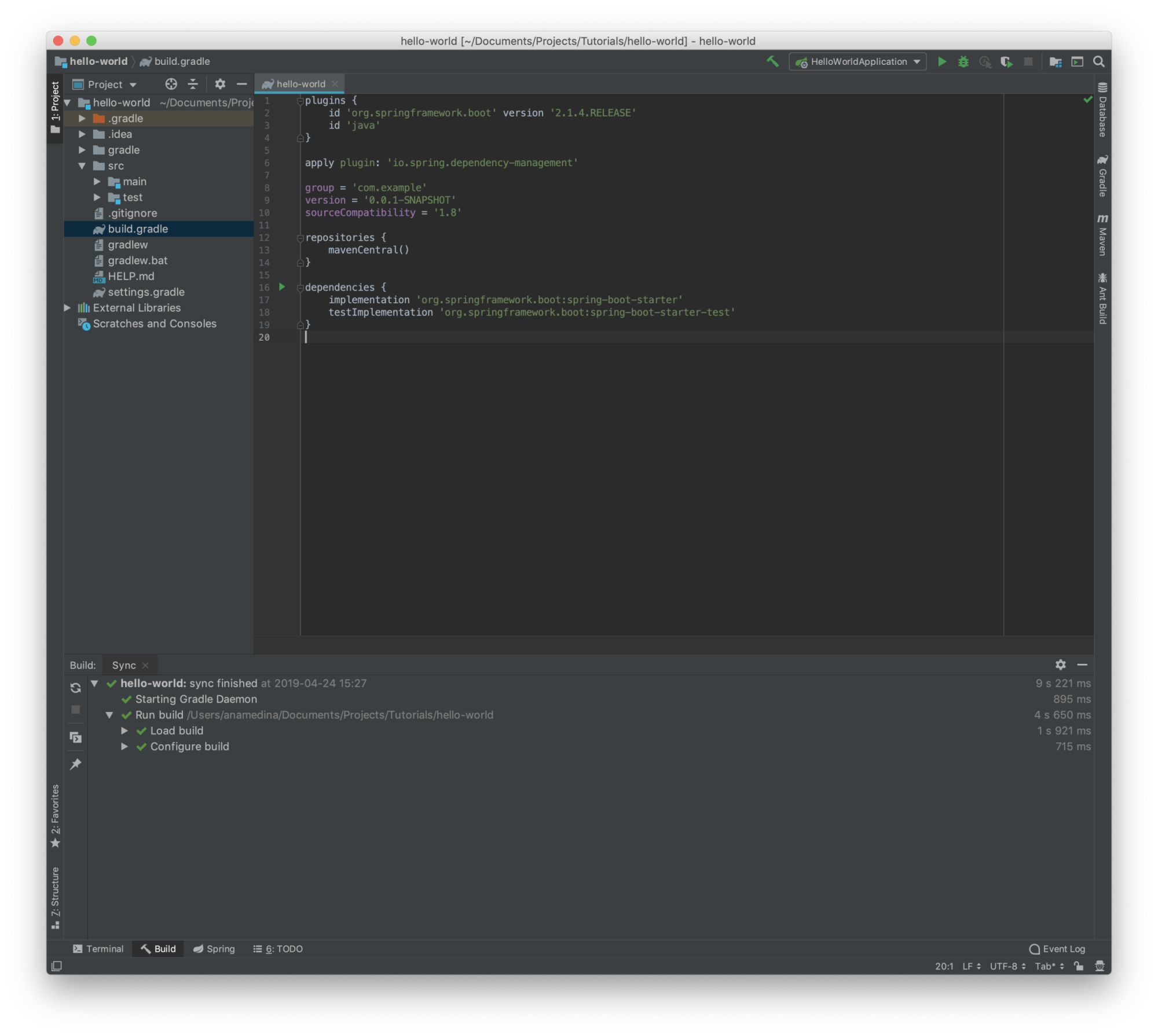Click the Pin Tab icon in Build panel
Screen dimensions: 1158x1036
pos(76,765)
